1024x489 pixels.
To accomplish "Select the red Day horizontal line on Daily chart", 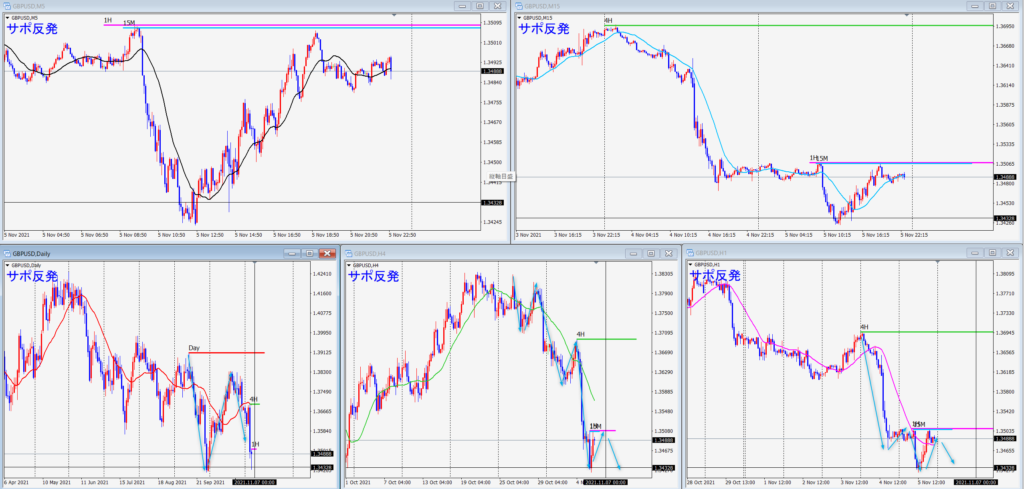I will [227, 353].
